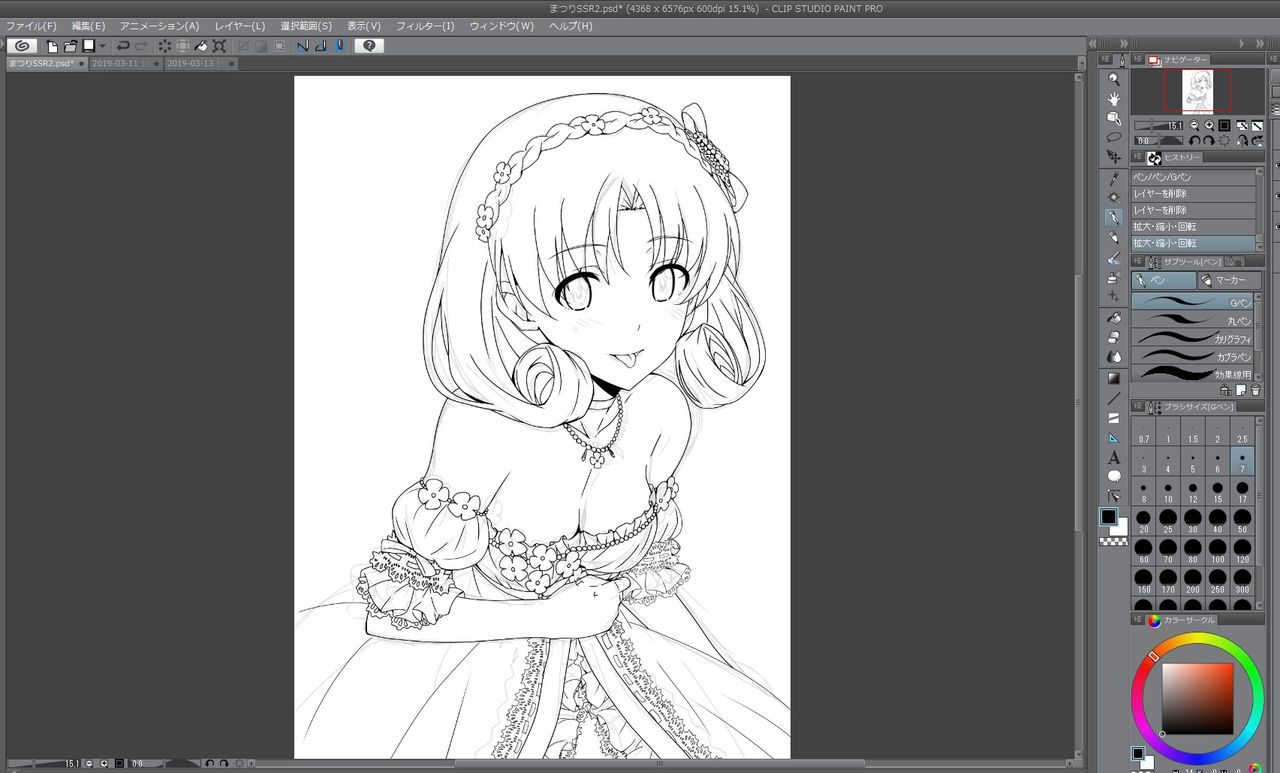The image size is (1280, 773).
Task: Select the Auto select magic wand tool
Action: pyautogui.click(x=1114, y=197)
